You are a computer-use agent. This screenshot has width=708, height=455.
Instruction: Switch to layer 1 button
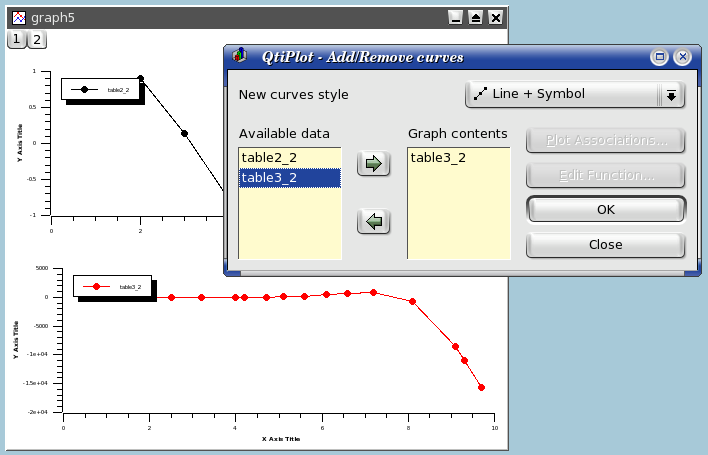17,39
